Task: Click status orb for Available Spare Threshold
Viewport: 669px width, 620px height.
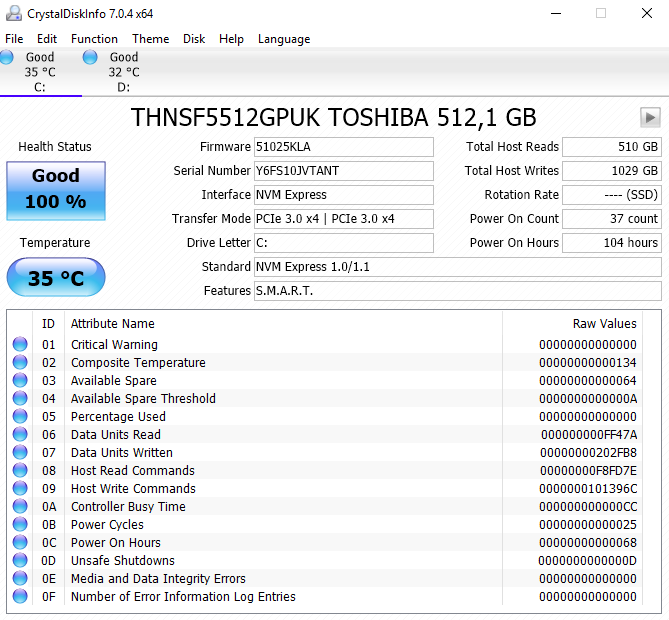Action: coord(20,398)
